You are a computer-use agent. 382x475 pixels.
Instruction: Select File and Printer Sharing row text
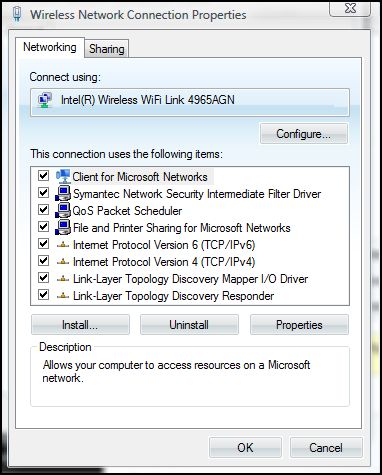click(182, 228)
